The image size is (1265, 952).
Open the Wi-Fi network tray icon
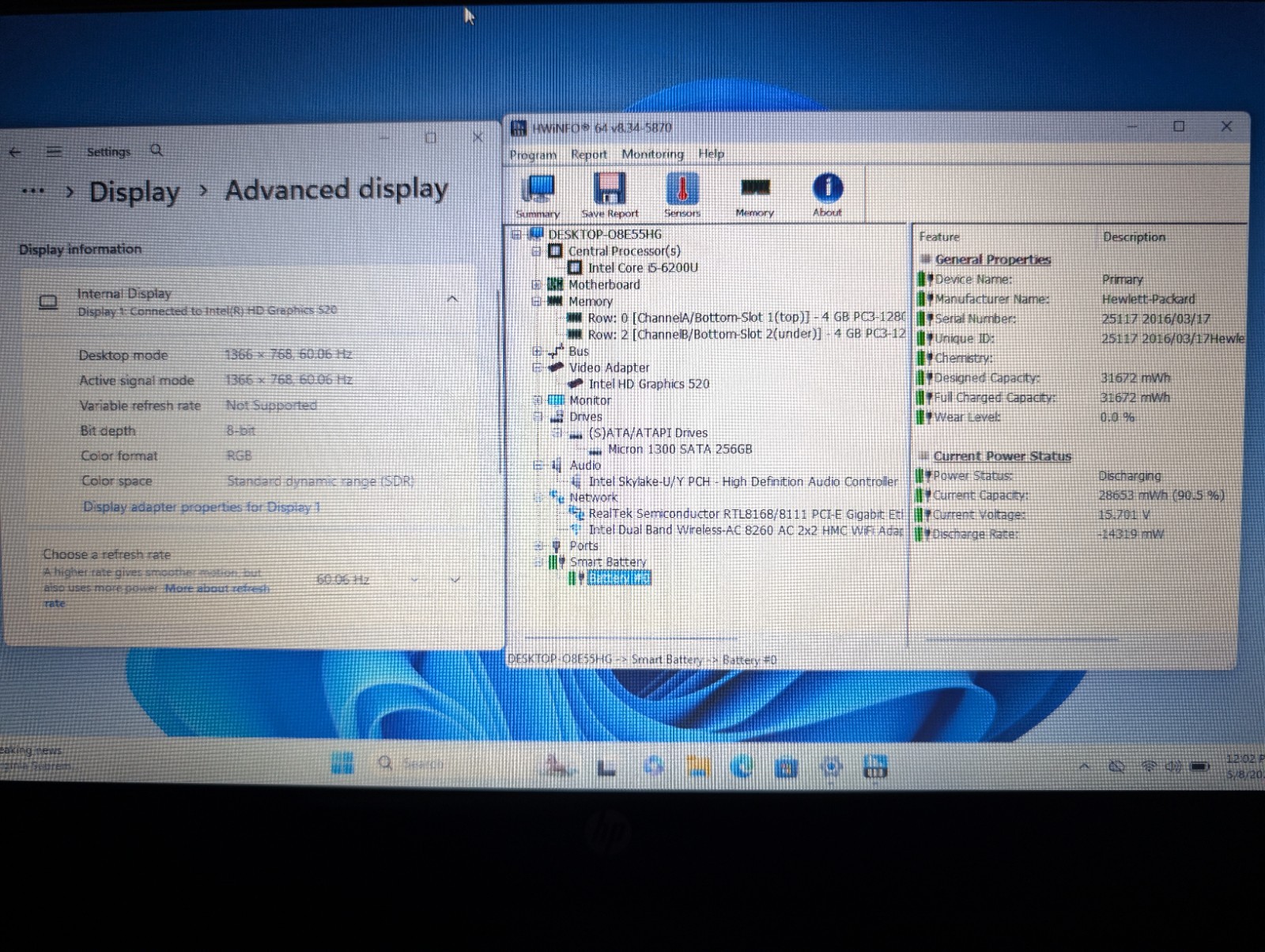[x=1150, y=766]
